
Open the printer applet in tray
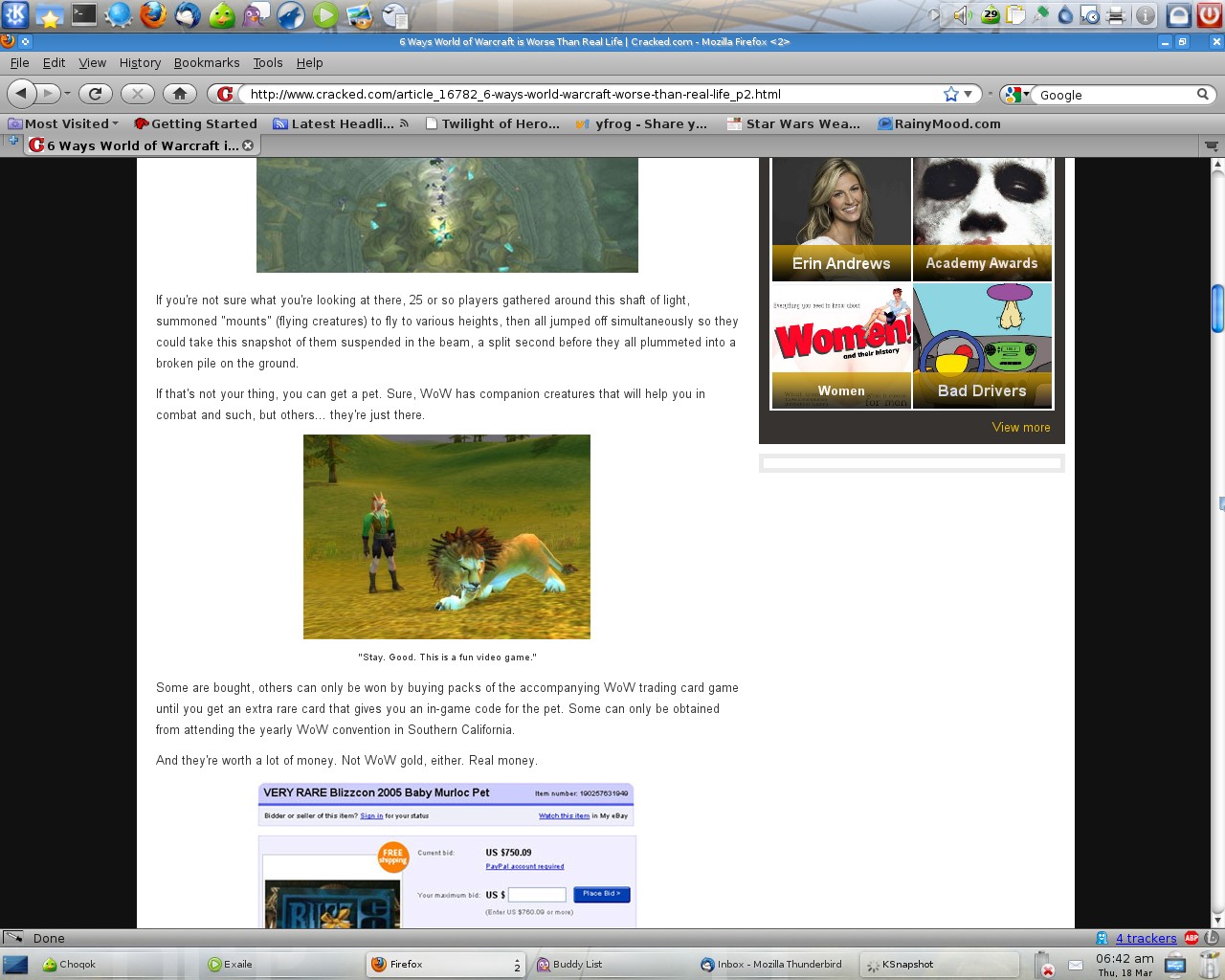click(x=1115, y=14)
